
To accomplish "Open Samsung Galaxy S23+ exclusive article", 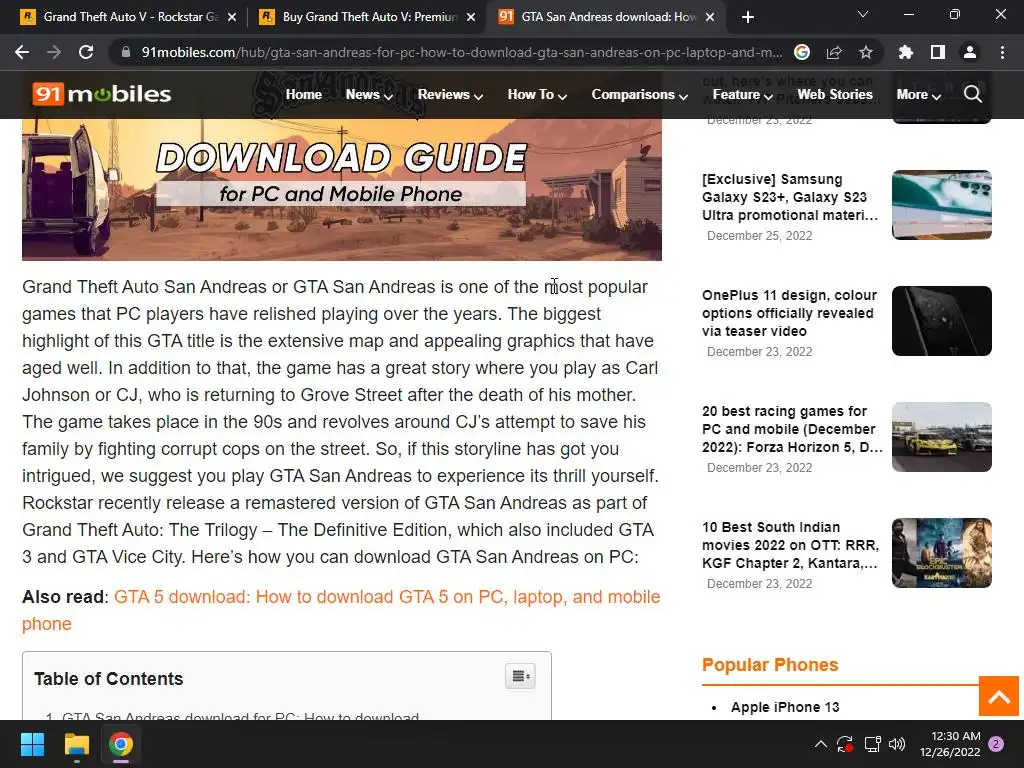I will coord(790,197).
